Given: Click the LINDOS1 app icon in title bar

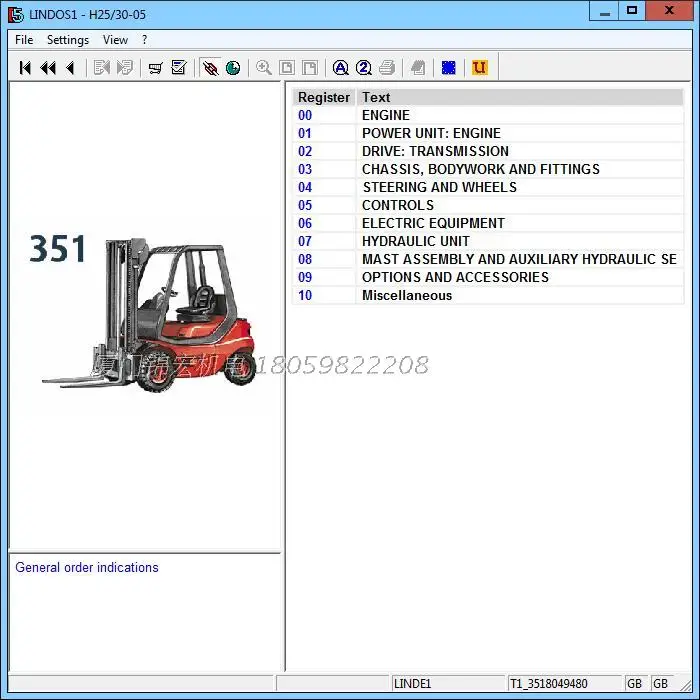Looking at the screenshot, I should tap(16, 14).
